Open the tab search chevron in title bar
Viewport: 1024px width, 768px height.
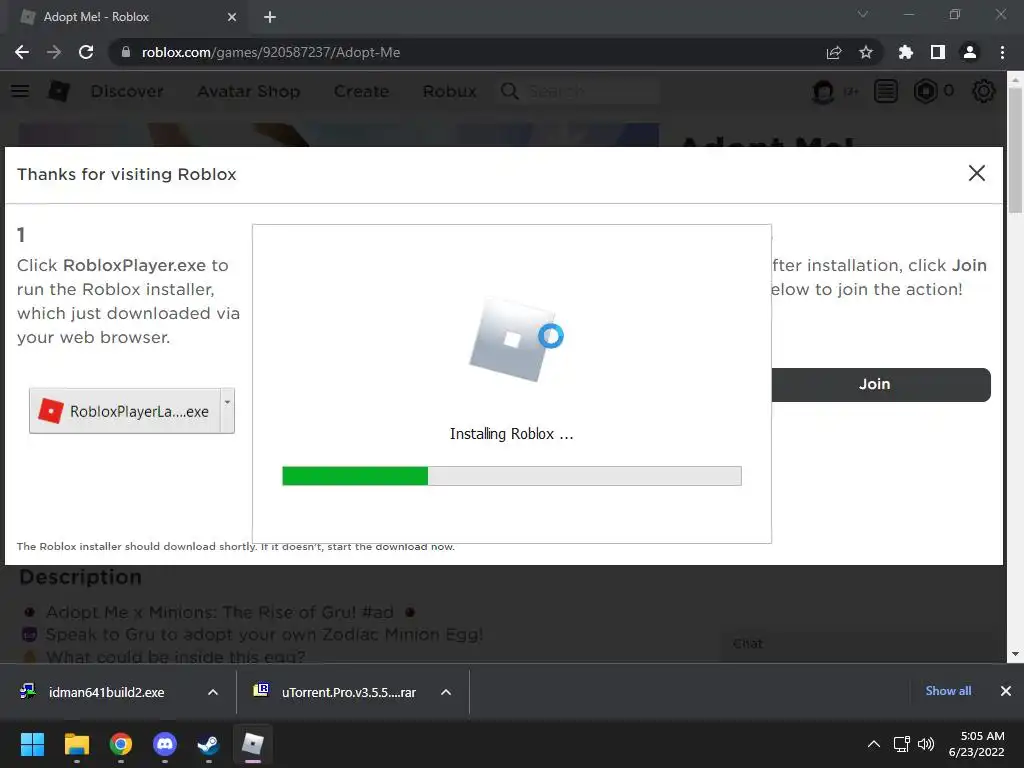point(863,14)
